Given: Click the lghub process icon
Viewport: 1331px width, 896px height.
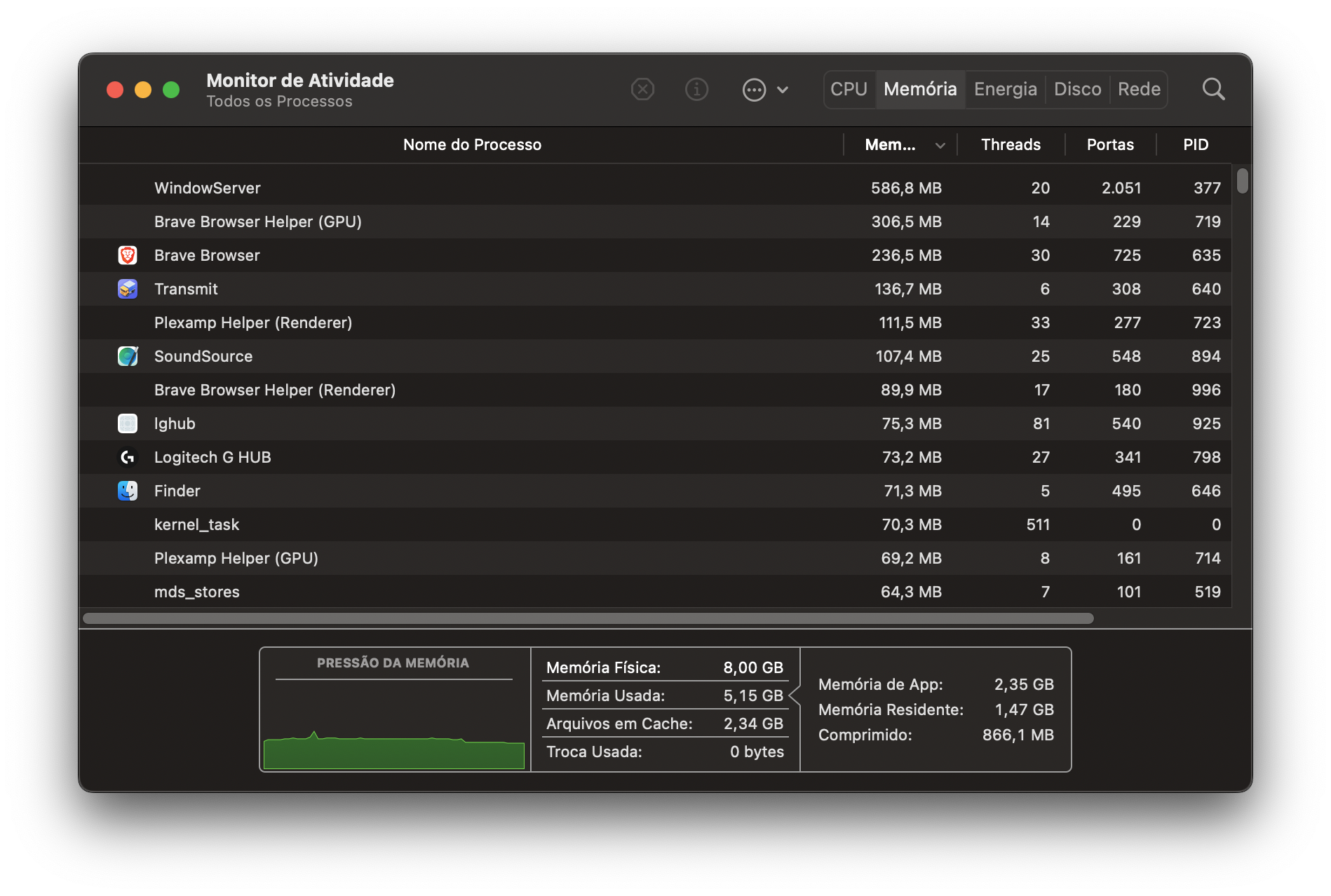Looking at the screenshot, I should coord(128,423).
